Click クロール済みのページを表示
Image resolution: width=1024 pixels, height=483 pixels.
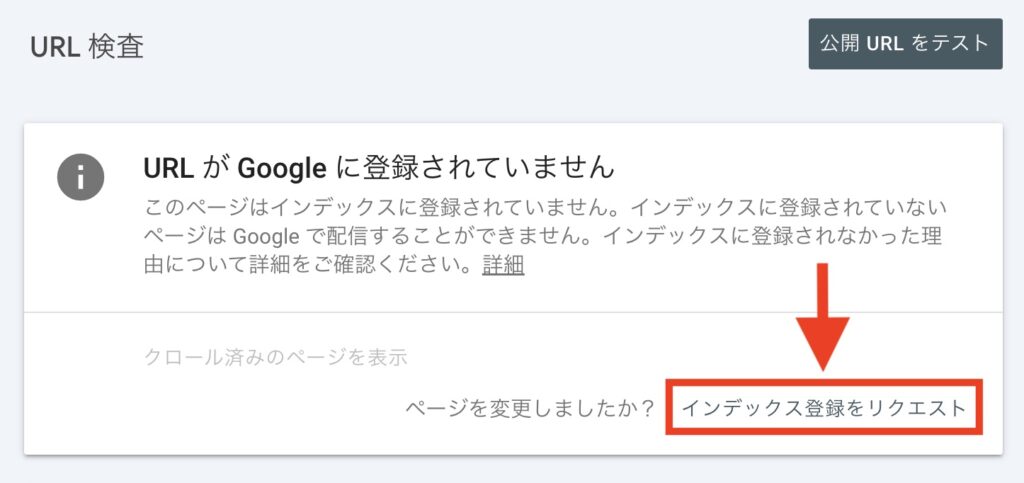275,357
